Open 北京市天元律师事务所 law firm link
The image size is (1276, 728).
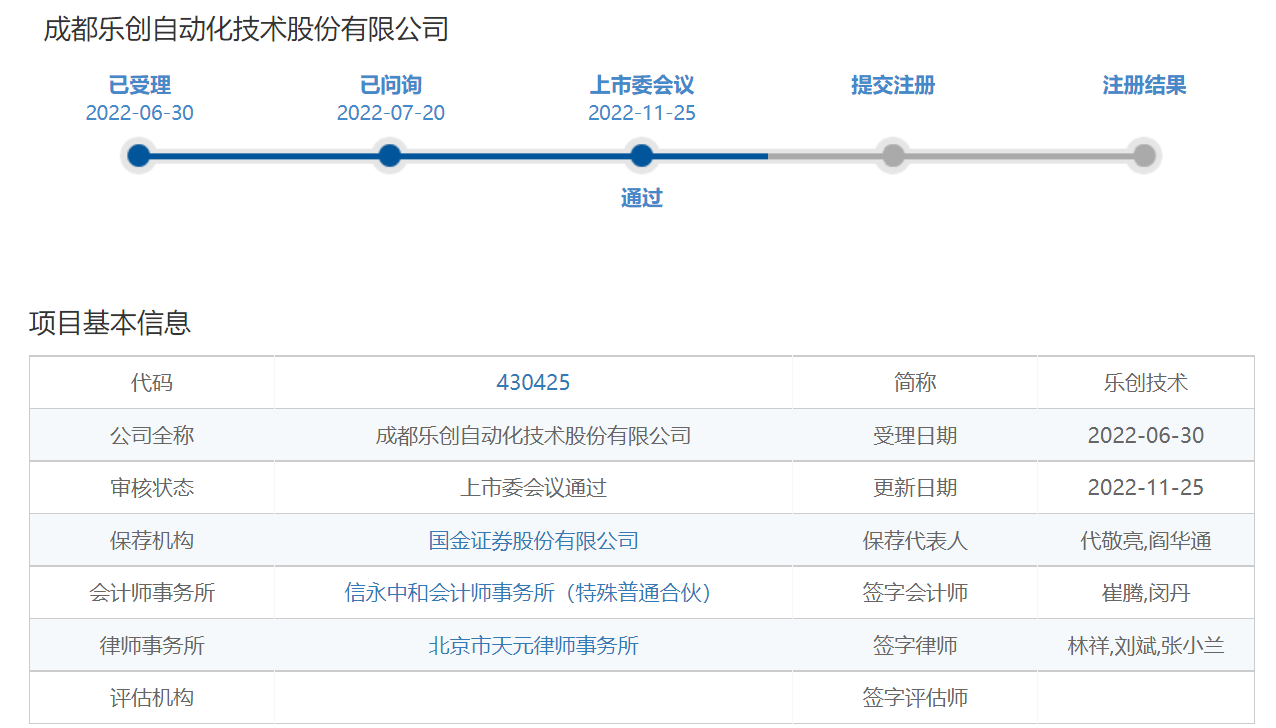[x=533, y=646]
